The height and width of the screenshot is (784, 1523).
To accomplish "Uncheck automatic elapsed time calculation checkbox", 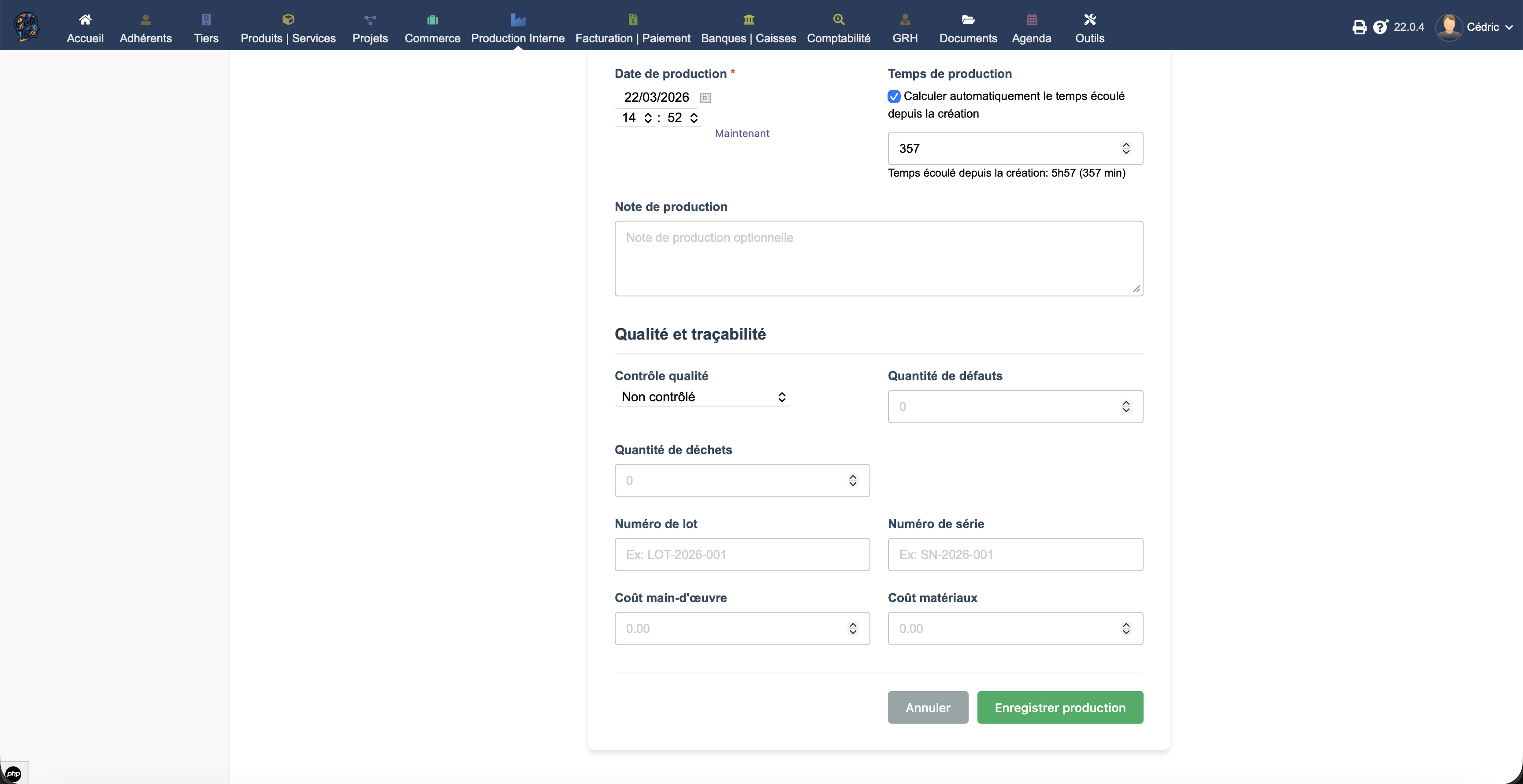I will coord(894,96).
